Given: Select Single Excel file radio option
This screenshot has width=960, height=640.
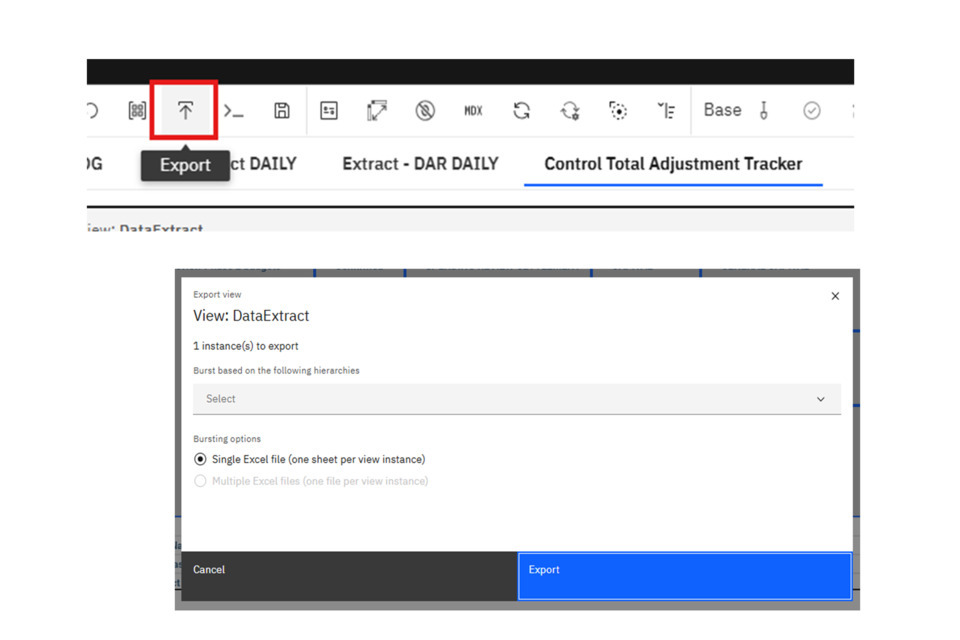Looking at the screenshot, I should click(201, 459).
